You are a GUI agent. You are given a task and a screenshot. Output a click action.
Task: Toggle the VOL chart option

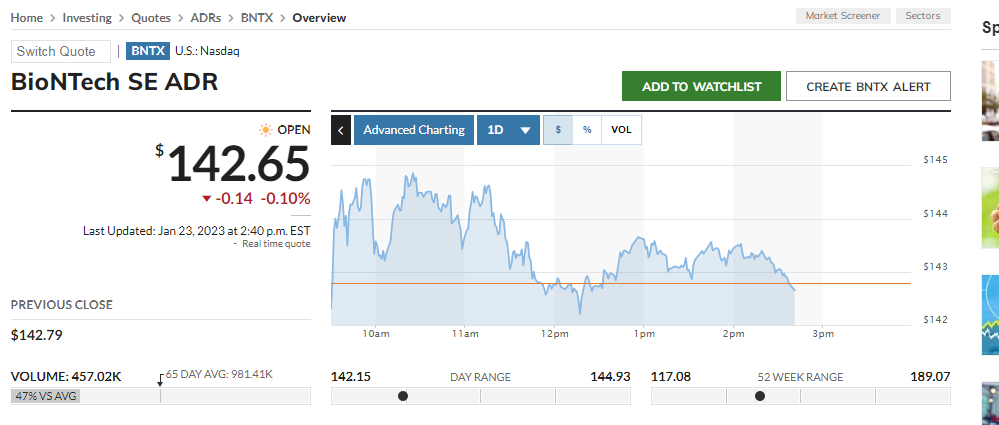(621, 130)
